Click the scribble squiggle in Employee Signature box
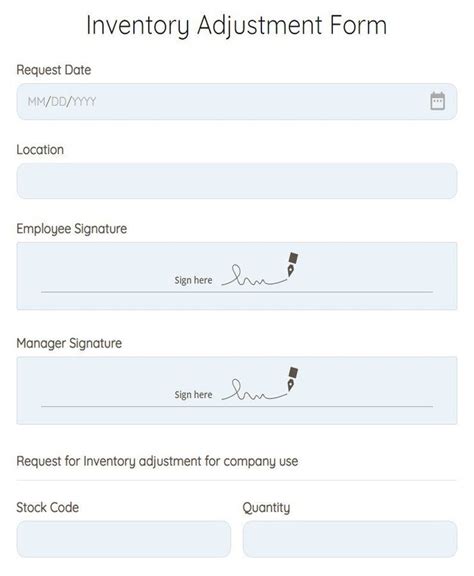 pos(254,276)
